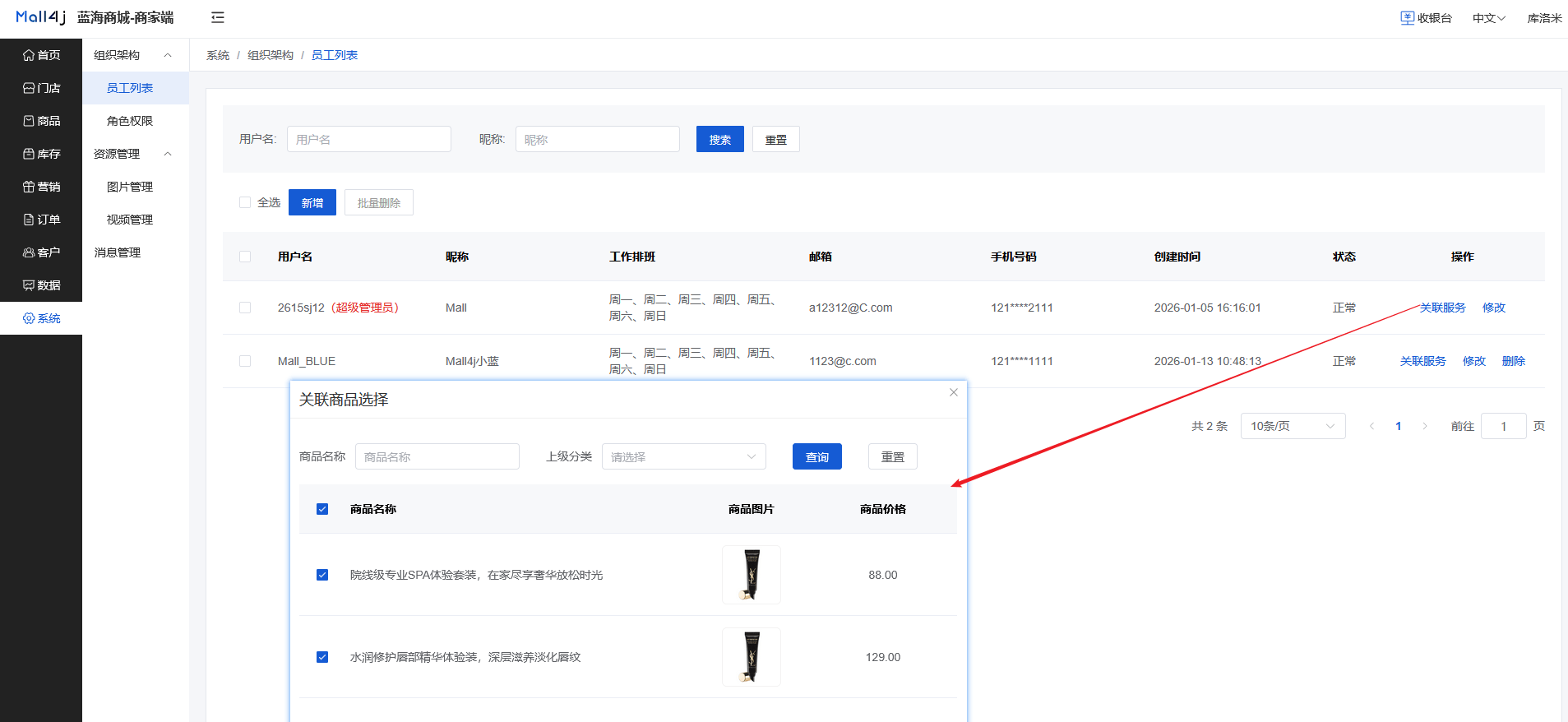Click 关联服务 for 2615sj12
Viewport: 1568px width, 722px height.
1443,308
